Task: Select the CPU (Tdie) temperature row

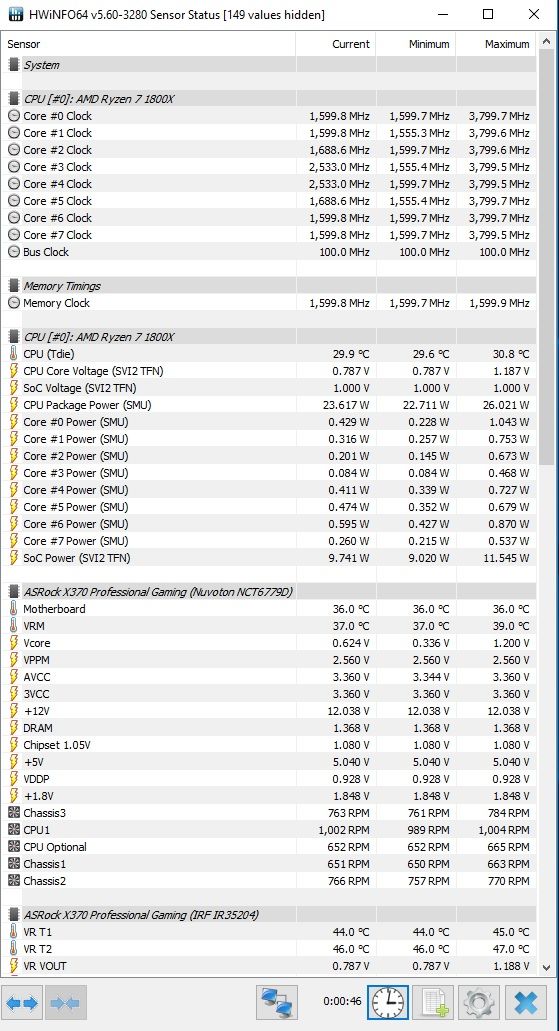Action: click(268, 354)
